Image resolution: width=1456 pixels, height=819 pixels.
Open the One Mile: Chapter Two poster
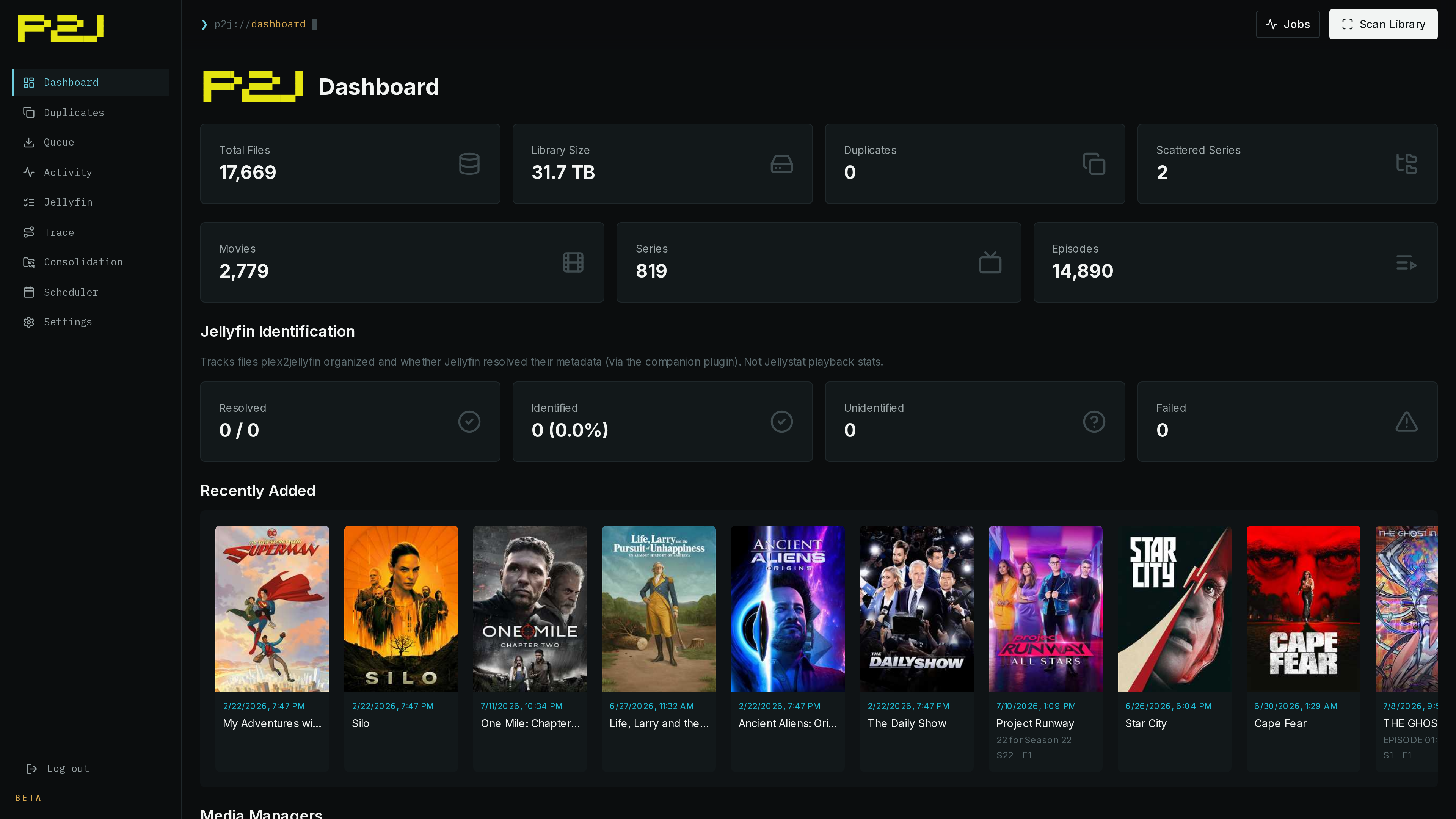click(530, 609)
